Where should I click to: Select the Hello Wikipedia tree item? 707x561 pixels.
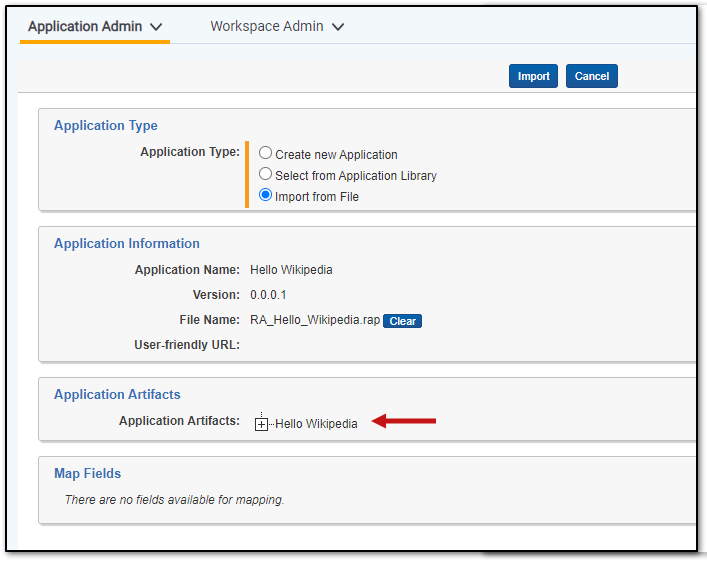316,424
